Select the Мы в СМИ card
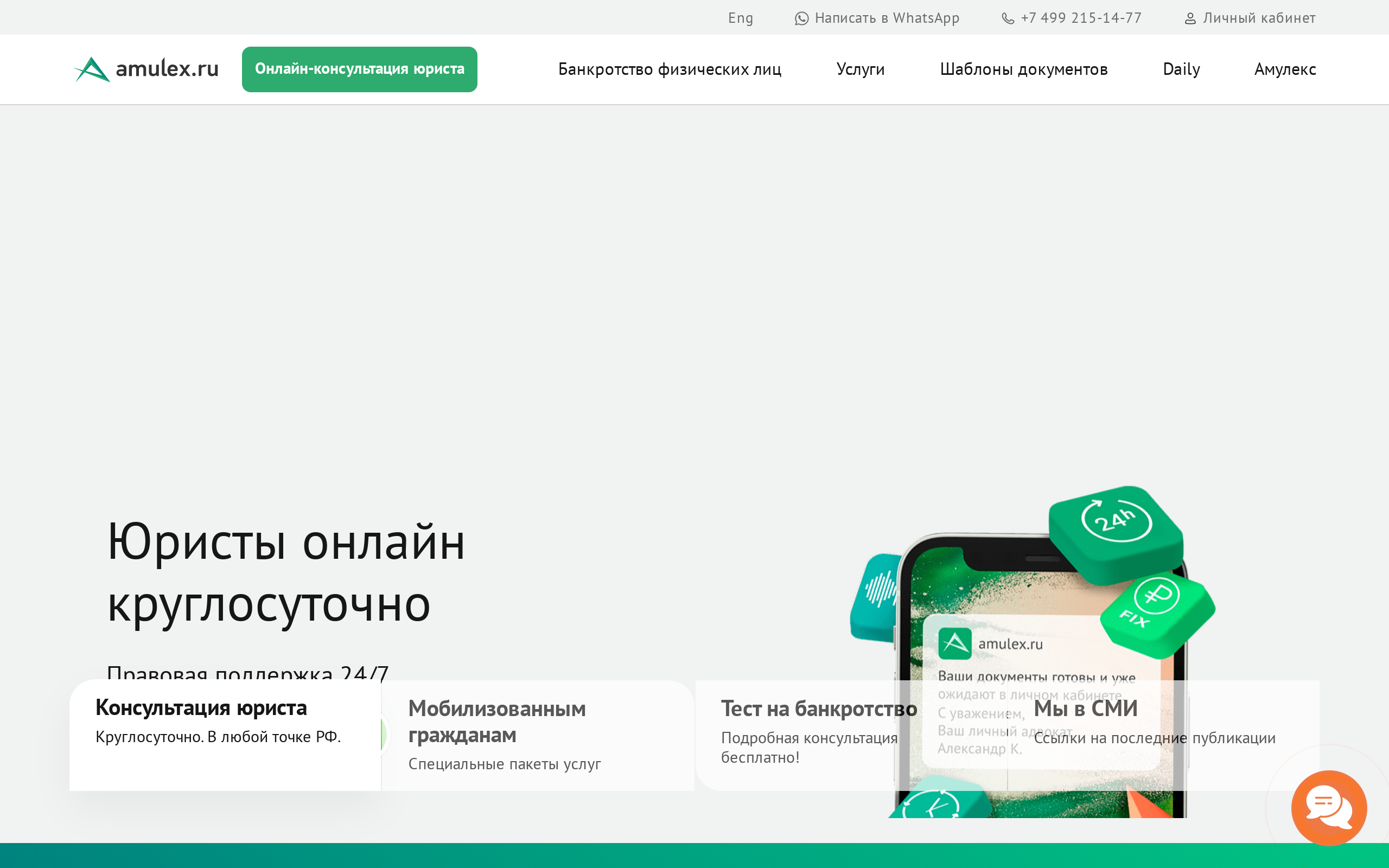The width and height of the screenshot is (1389, 868). click(1163, 736)
